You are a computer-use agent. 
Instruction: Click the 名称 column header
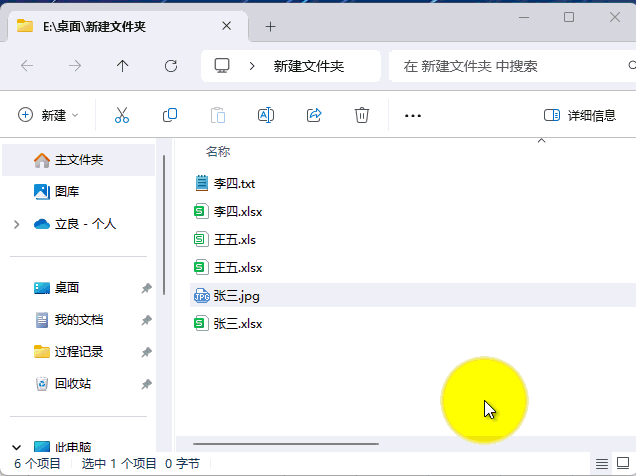point(218,152)
